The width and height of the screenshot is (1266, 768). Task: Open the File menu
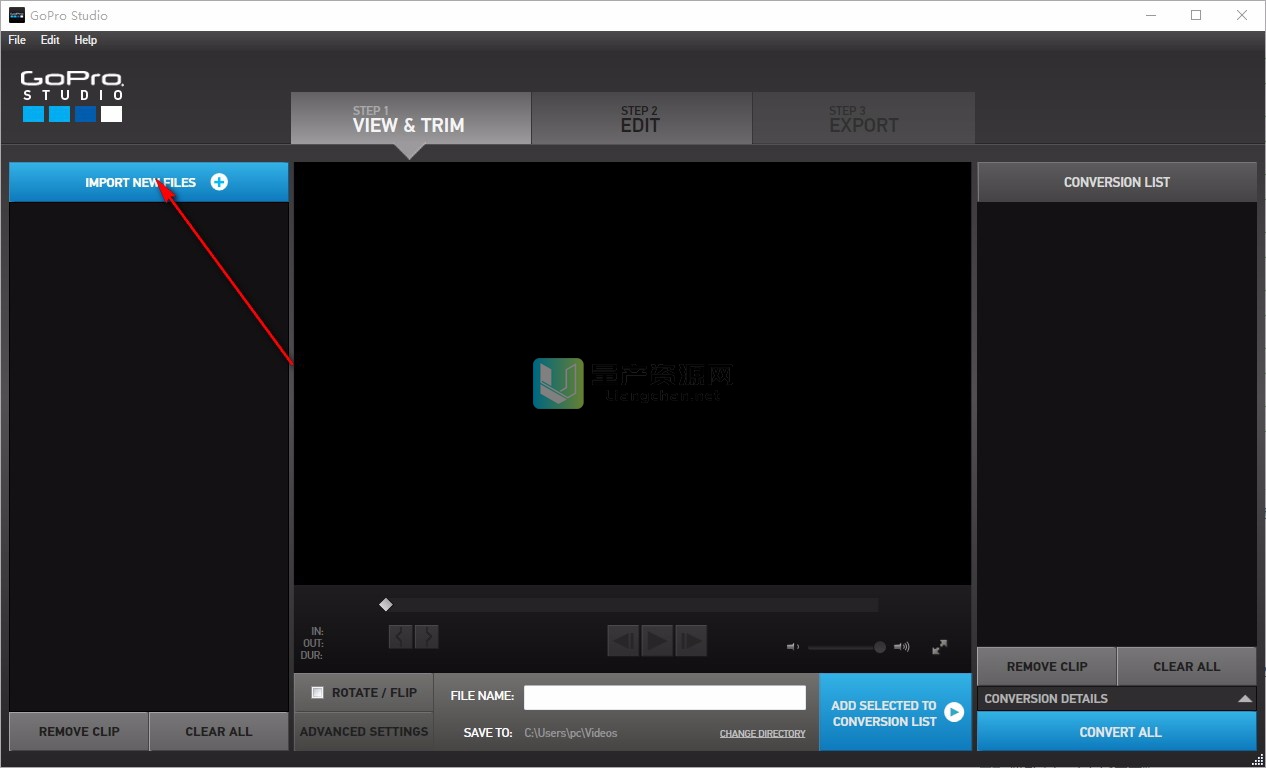[x=17, y=40]
